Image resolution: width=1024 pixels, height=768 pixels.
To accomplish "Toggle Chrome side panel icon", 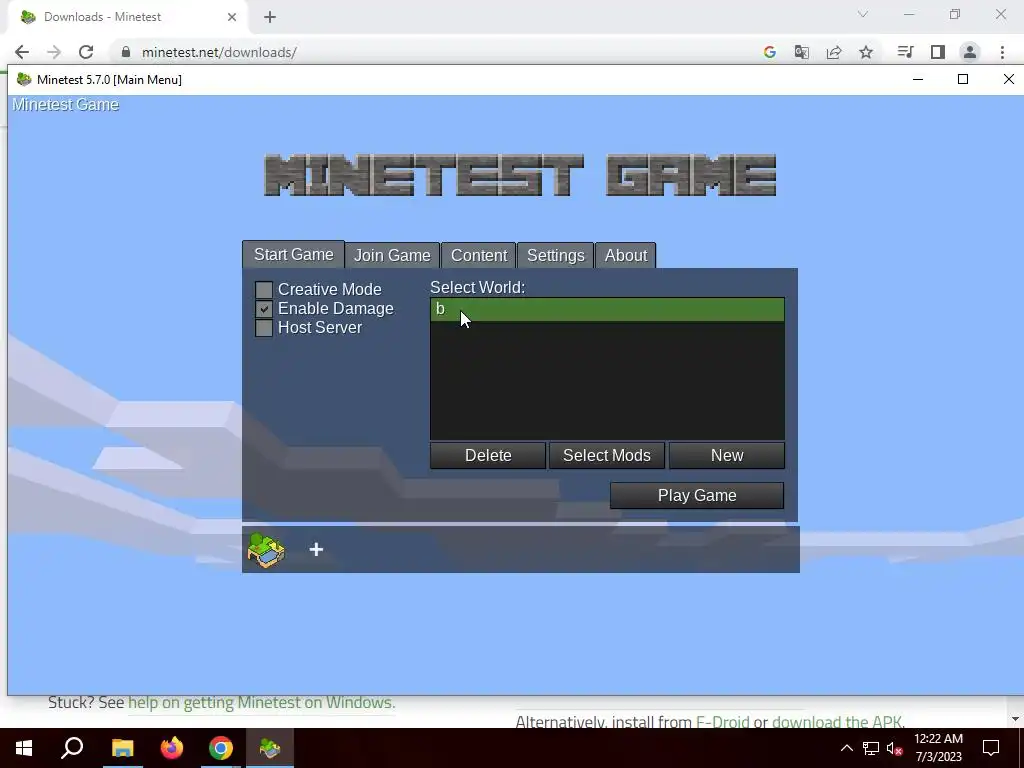I will pos(938,52).
